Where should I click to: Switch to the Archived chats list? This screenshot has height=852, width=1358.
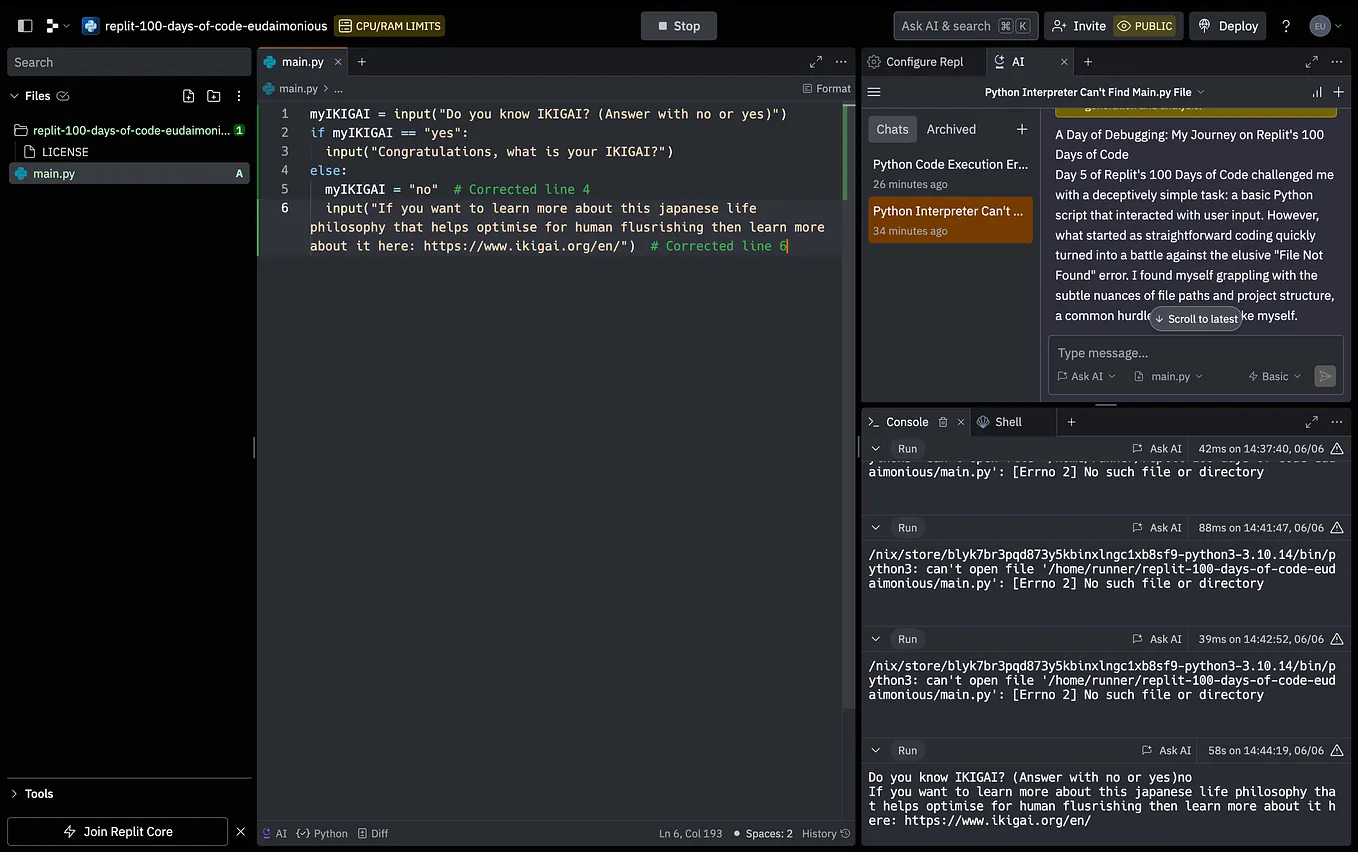click(x=951, y=129)
